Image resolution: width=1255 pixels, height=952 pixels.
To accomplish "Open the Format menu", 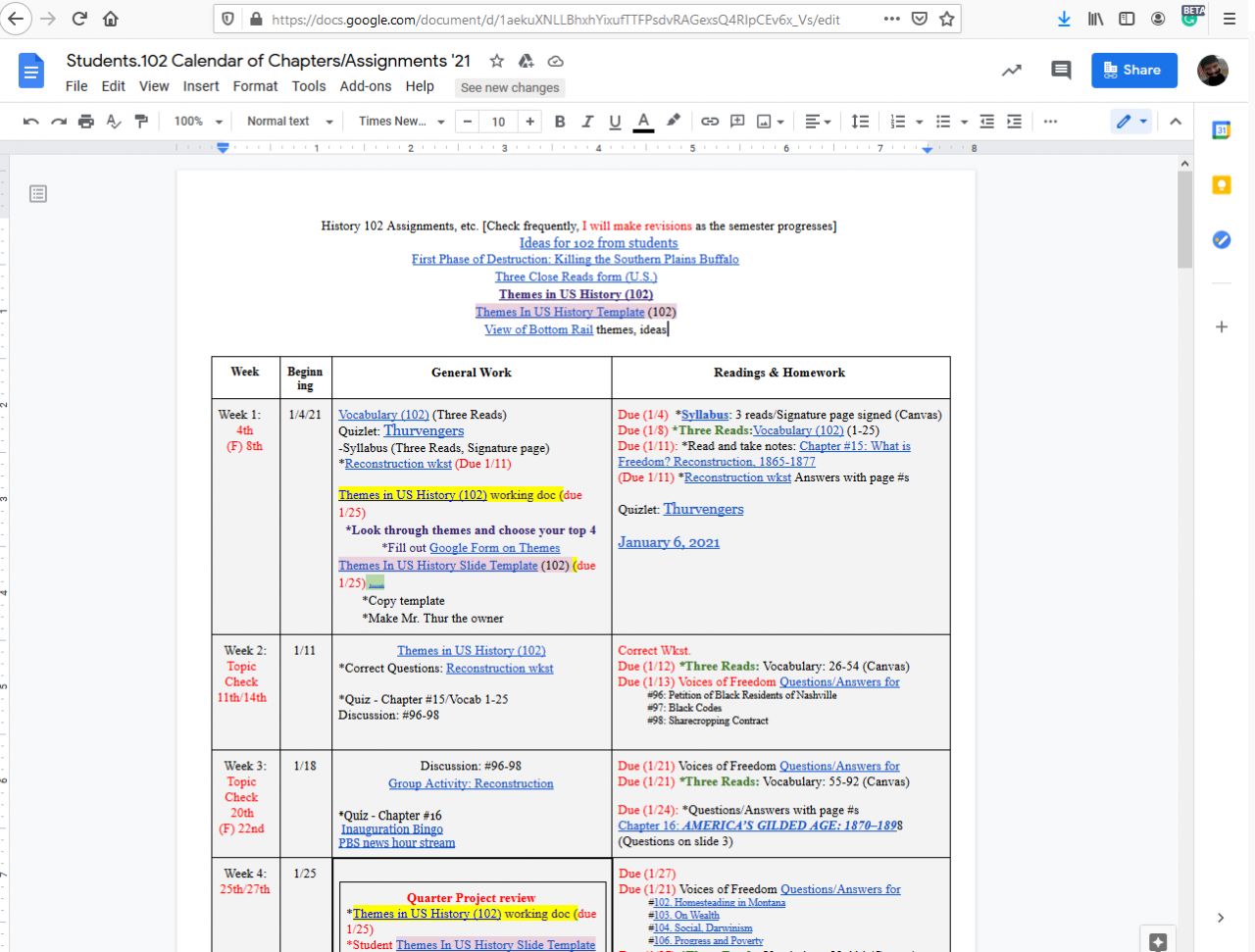I will coord(255,86).
